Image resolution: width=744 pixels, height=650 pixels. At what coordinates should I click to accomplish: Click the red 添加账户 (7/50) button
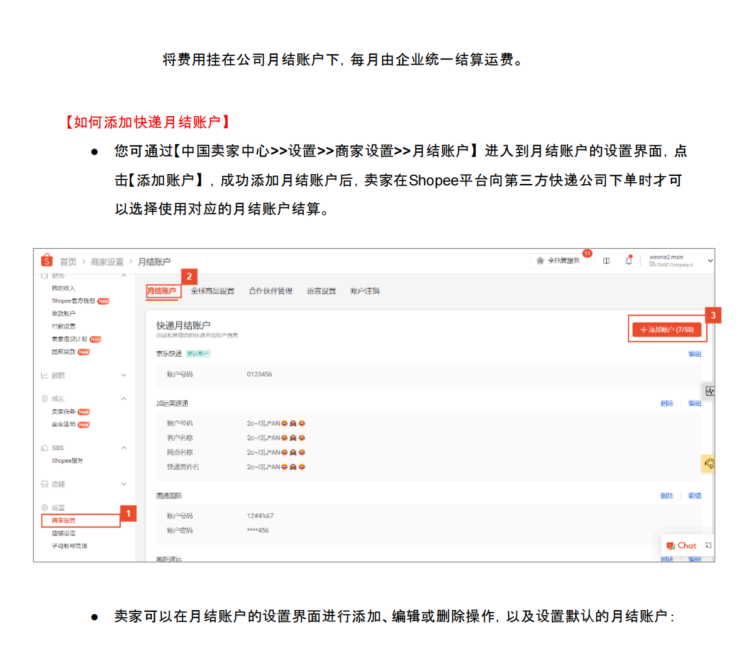667,329
